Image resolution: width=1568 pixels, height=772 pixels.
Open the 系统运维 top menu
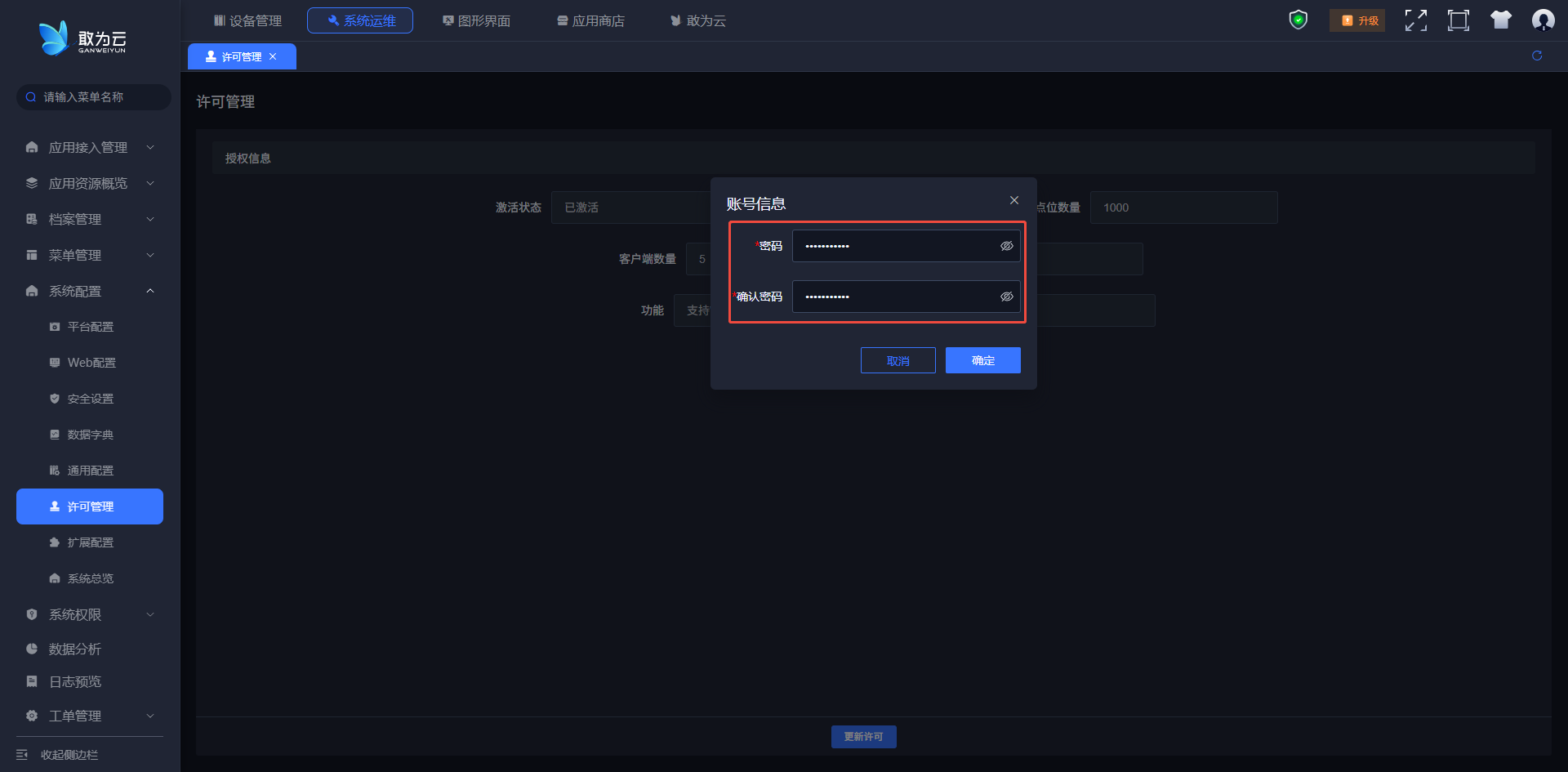360,20
